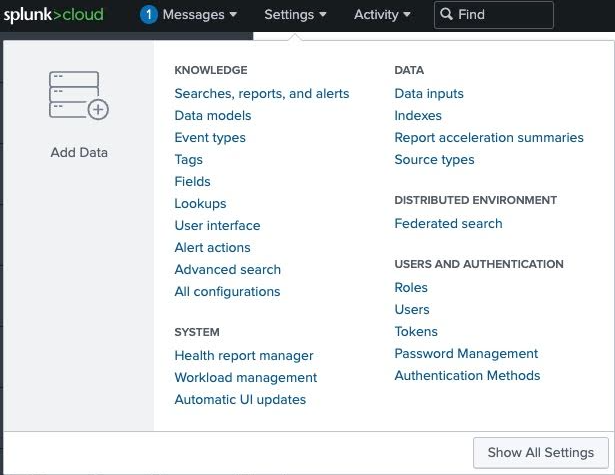Screen dimensions: 615x475
Task: Select the Lookups menu entry
Action: [200, 203]
